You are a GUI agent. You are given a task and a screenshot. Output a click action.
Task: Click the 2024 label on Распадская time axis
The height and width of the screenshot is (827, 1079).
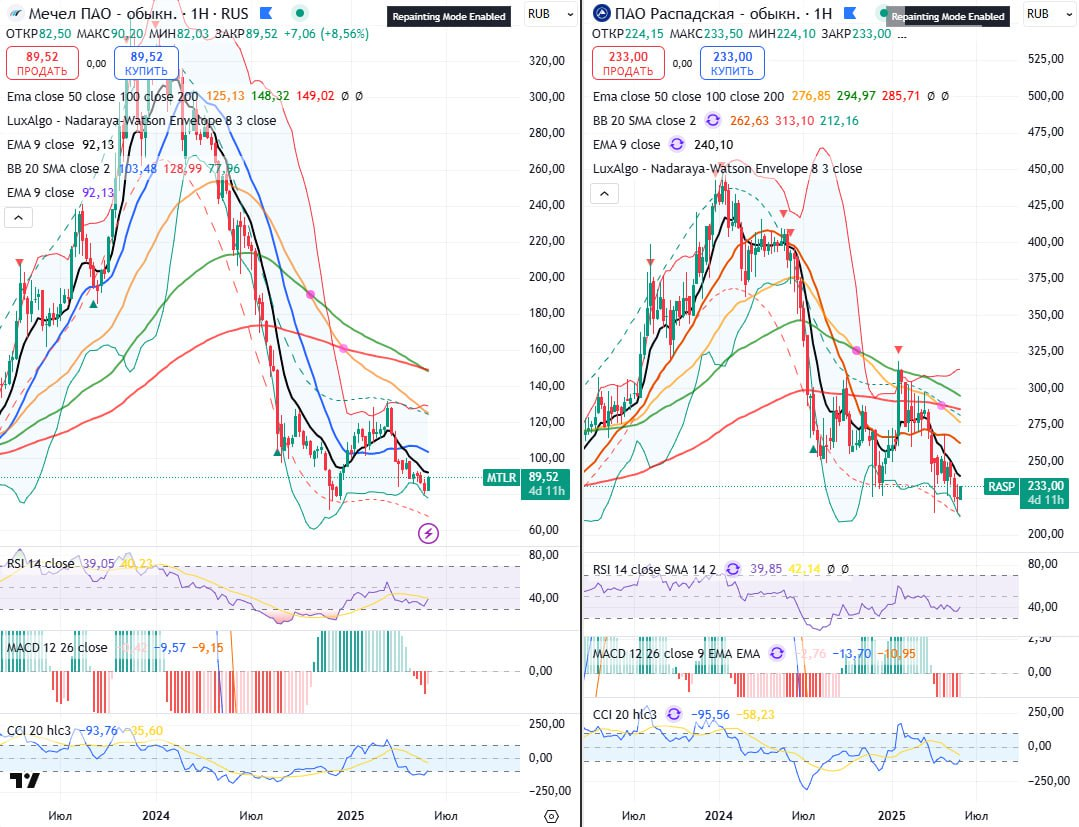pos(718,815)
